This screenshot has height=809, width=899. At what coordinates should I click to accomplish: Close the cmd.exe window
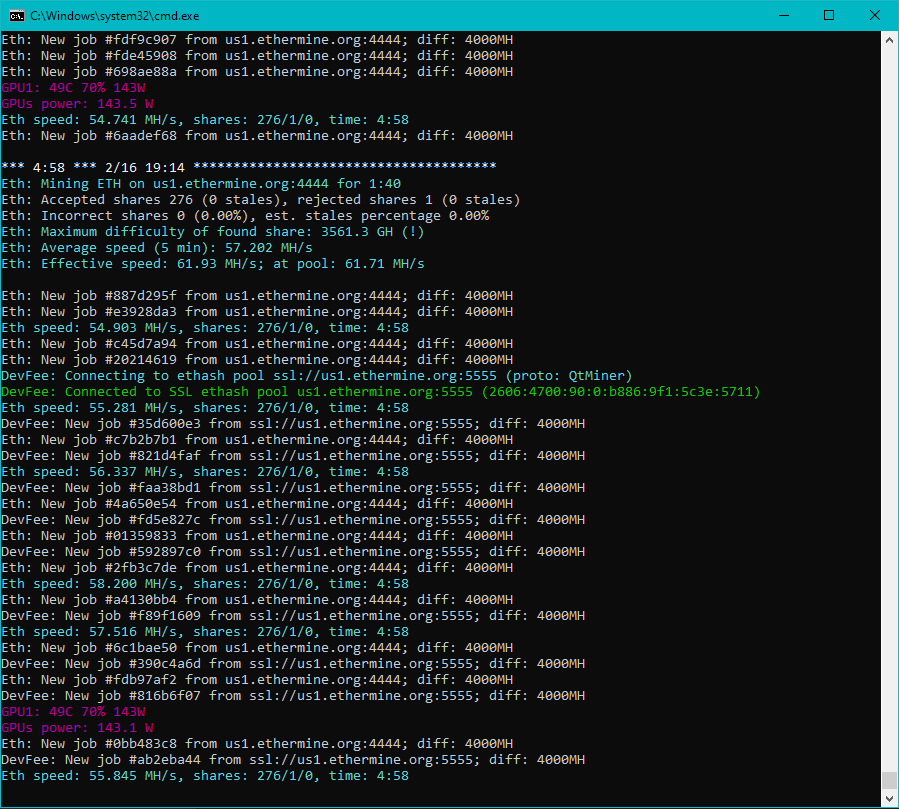click(874, 15)
